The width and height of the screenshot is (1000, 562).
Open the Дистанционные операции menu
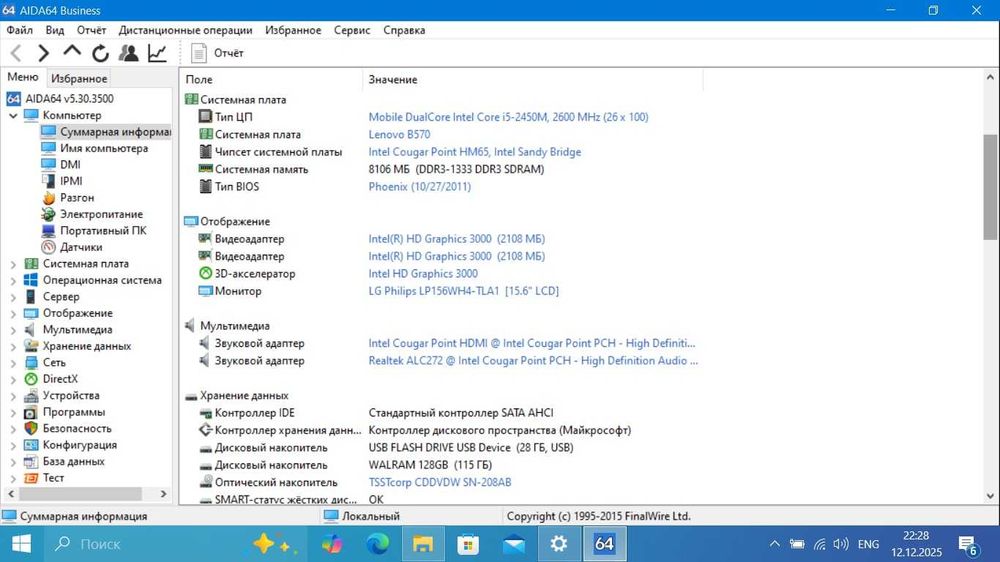tap(186, 30)
